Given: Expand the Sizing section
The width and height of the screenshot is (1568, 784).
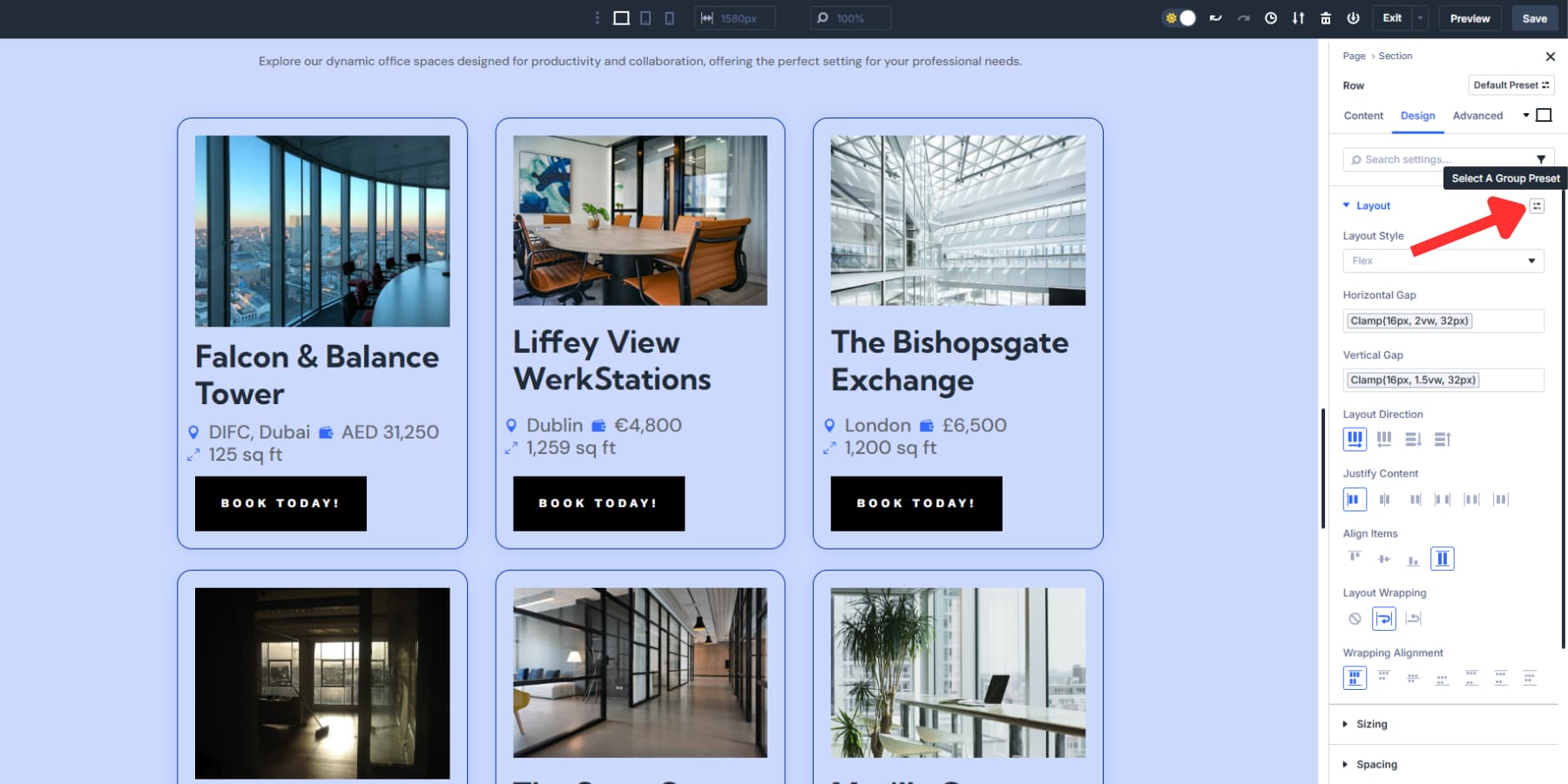Looking at the screenshot, I should click(1371, 724).
